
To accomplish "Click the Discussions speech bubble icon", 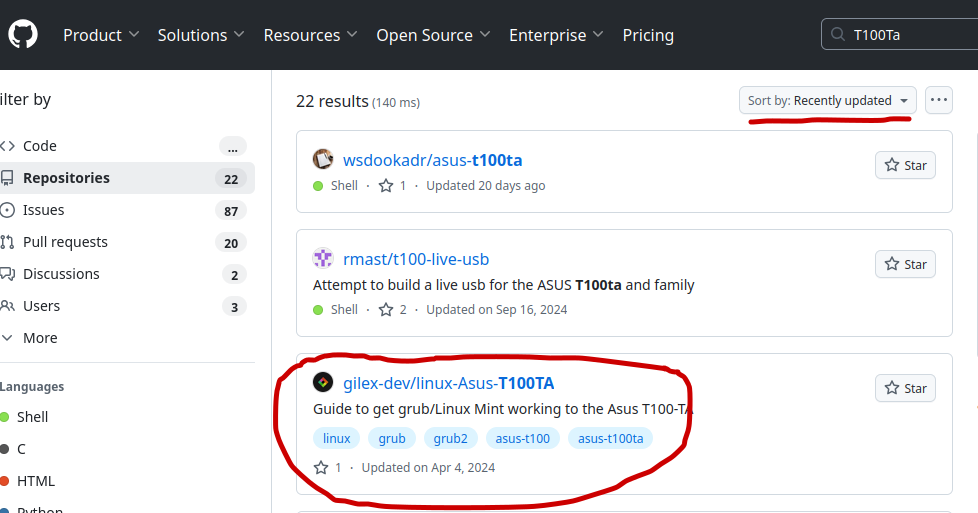I will click(7, 274).
